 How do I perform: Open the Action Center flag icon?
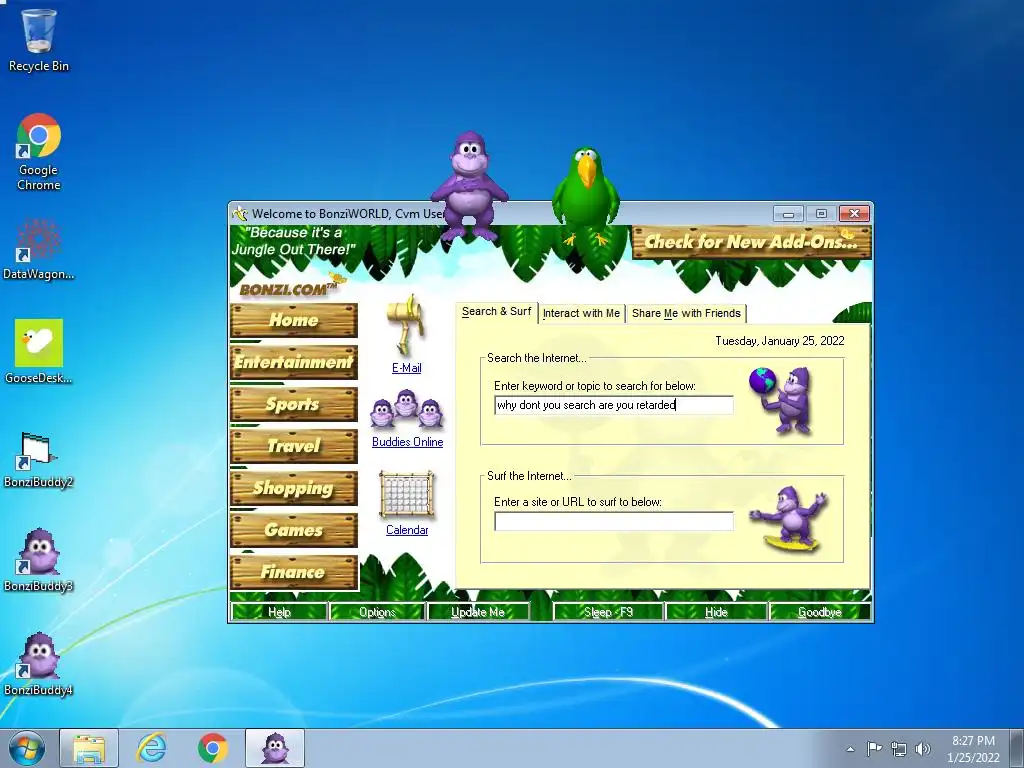tap(874, 748)
